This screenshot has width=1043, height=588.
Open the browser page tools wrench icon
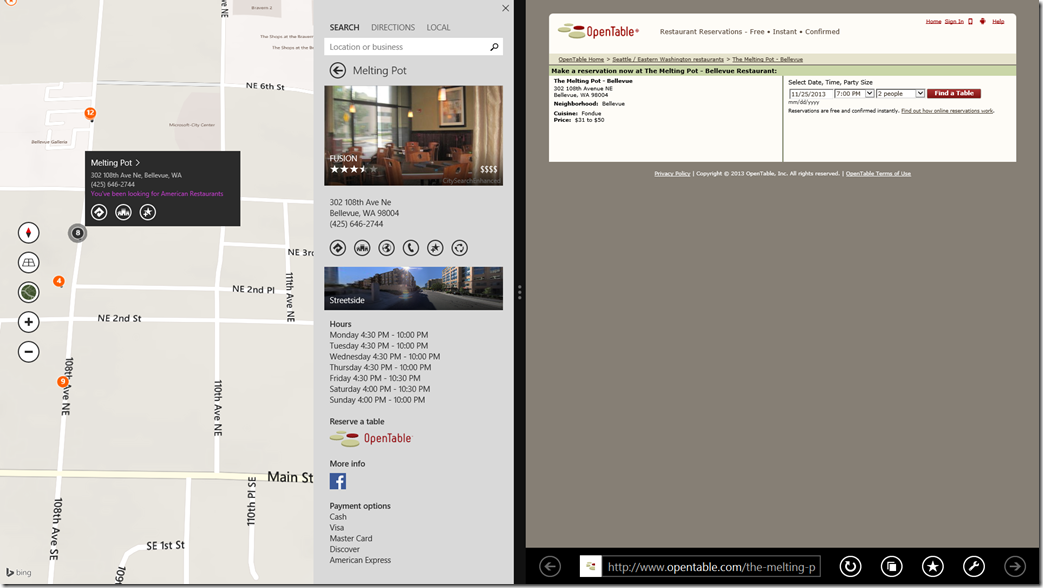(973, 567)
